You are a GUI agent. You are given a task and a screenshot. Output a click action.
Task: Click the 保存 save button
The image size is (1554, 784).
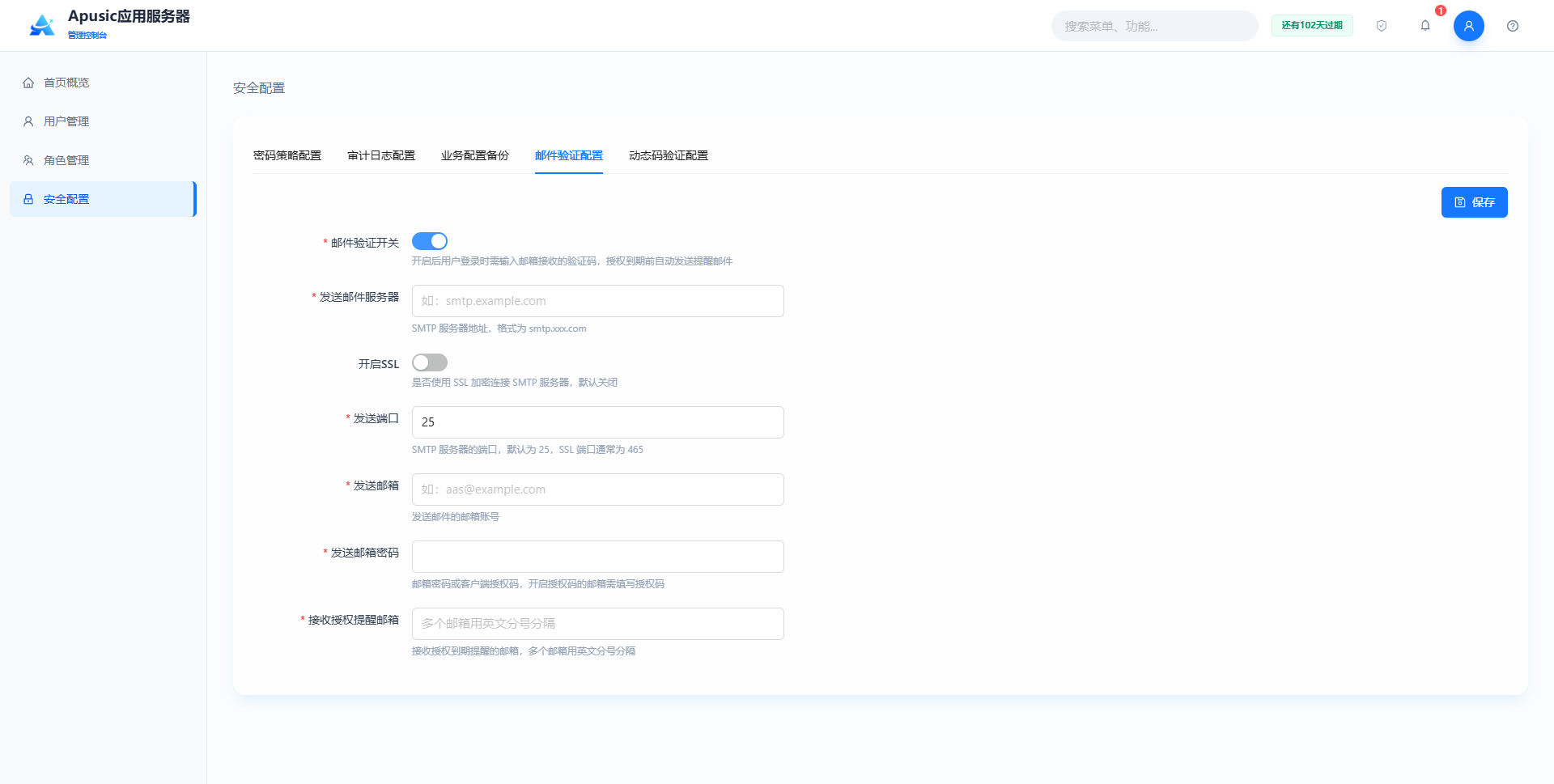tap(1475, 202)
